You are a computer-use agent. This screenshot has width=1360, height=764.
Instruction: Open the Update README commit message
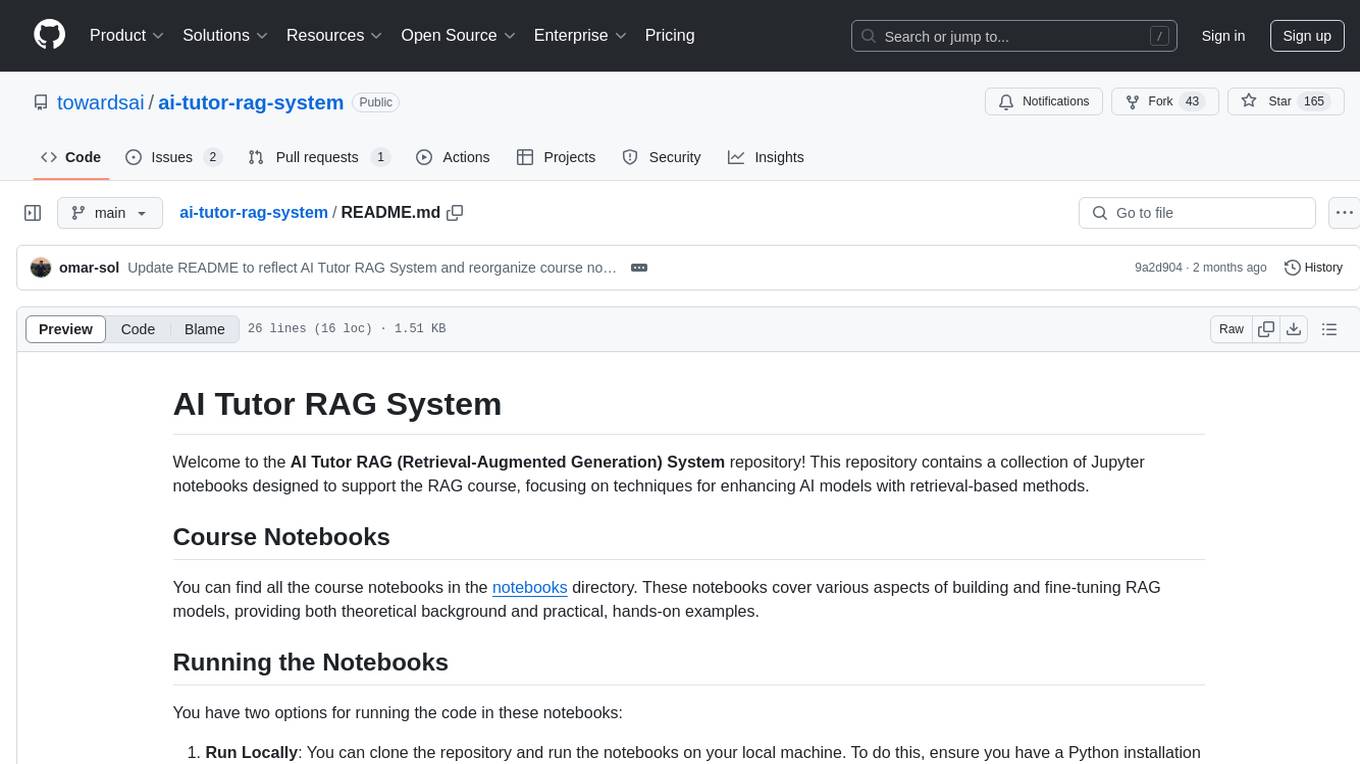click(x=372, y=268)
